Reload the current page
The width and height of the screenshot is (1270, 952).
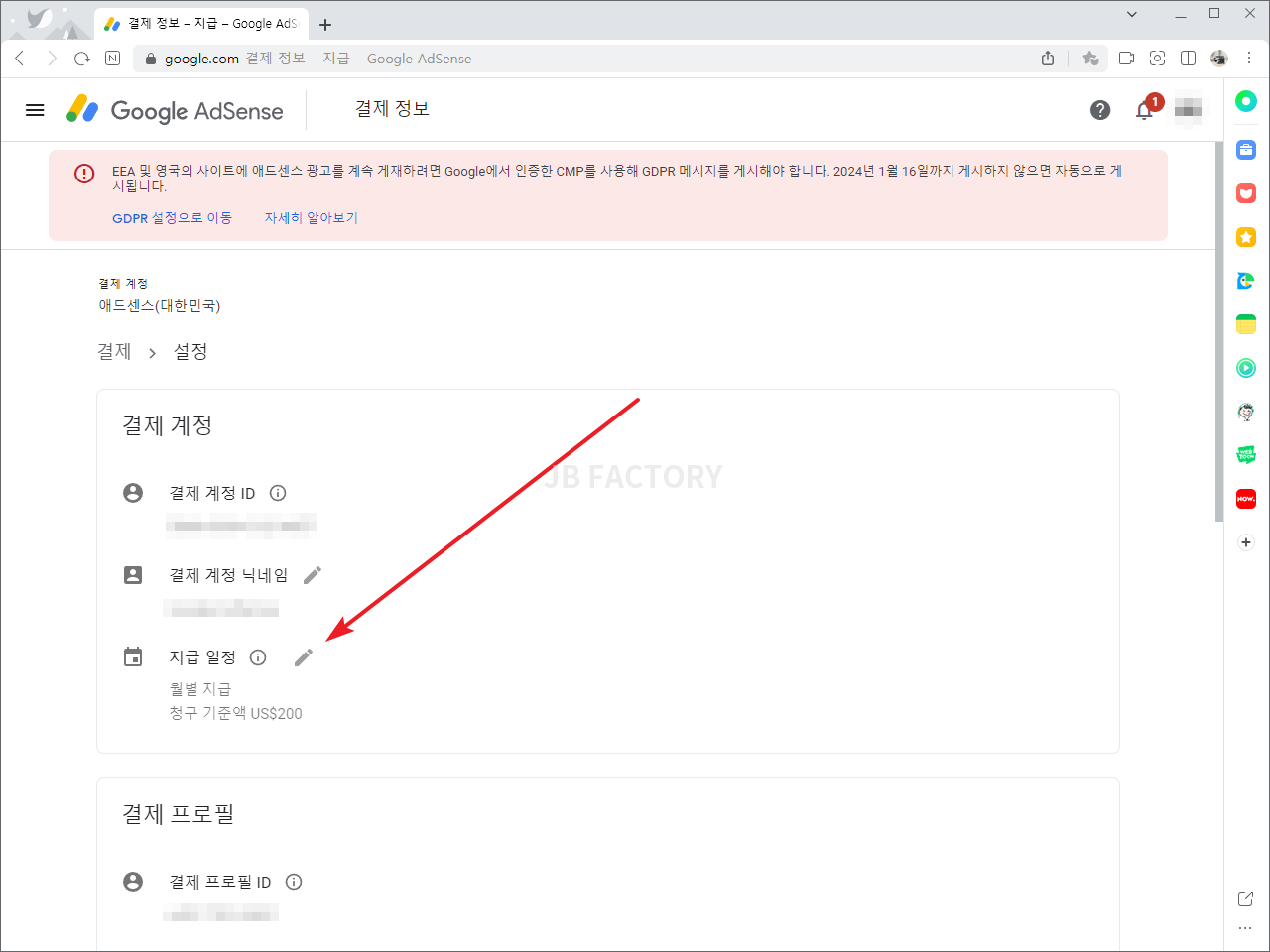[x=82, y=59]
